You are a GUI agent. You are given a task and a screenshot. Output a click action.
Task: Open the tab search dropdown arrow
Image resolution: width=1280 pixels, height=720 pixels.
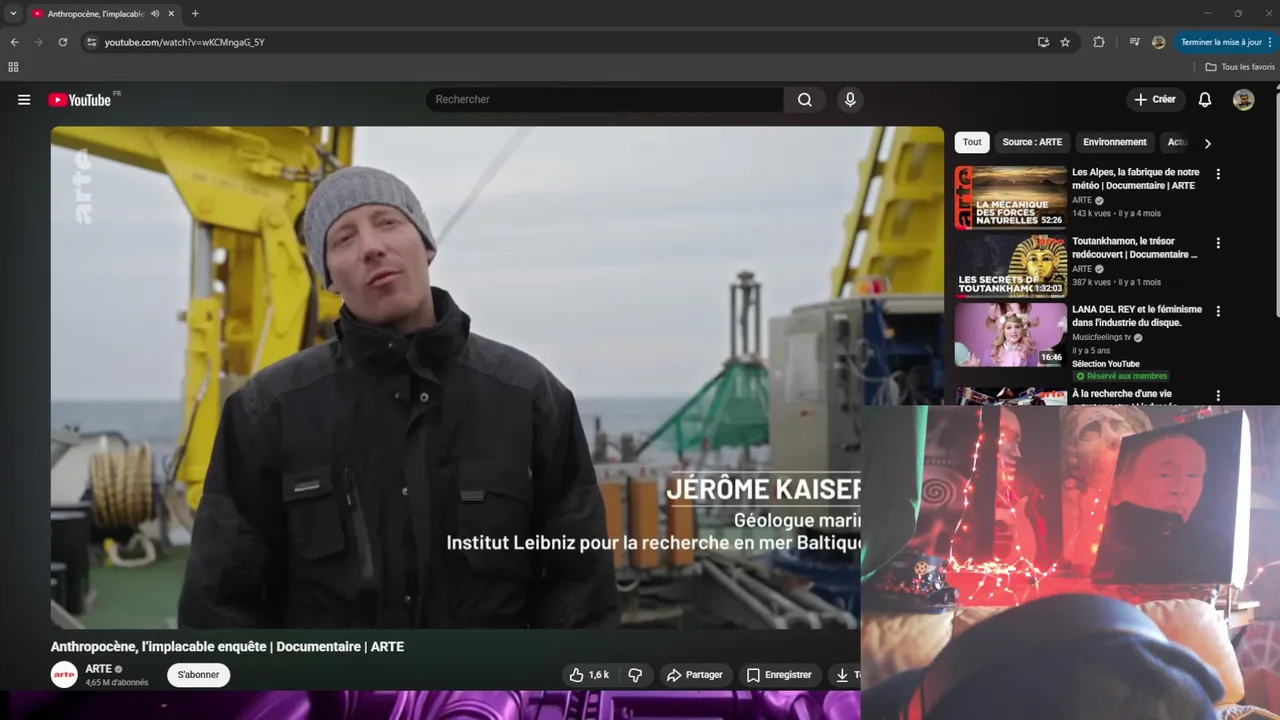pyautogui.click(x=13, y=14)
